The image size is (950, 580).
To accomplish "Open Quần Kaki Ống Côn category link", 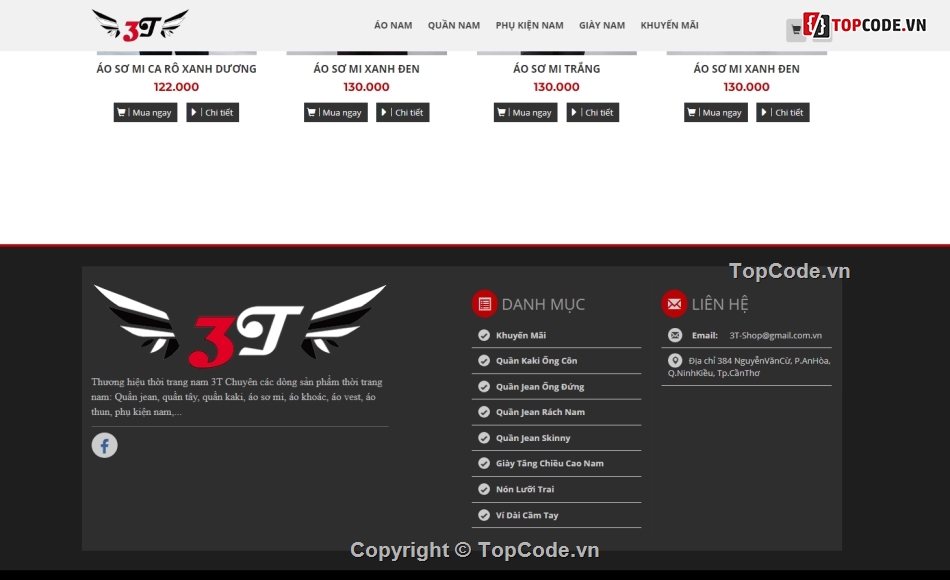I will (x=536, y=361).
